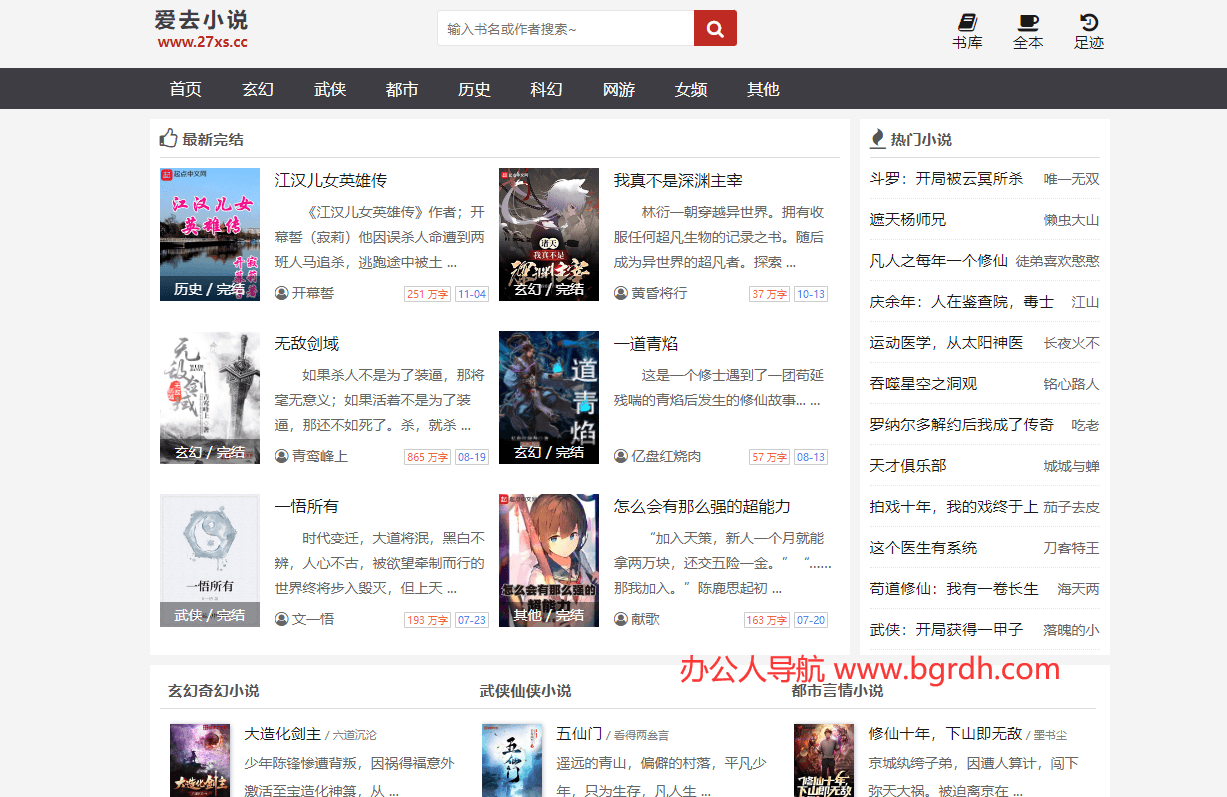Click the 251 万字 word count tag
Viewport: 1227px width, 797px height.
[x=428, y=294]
